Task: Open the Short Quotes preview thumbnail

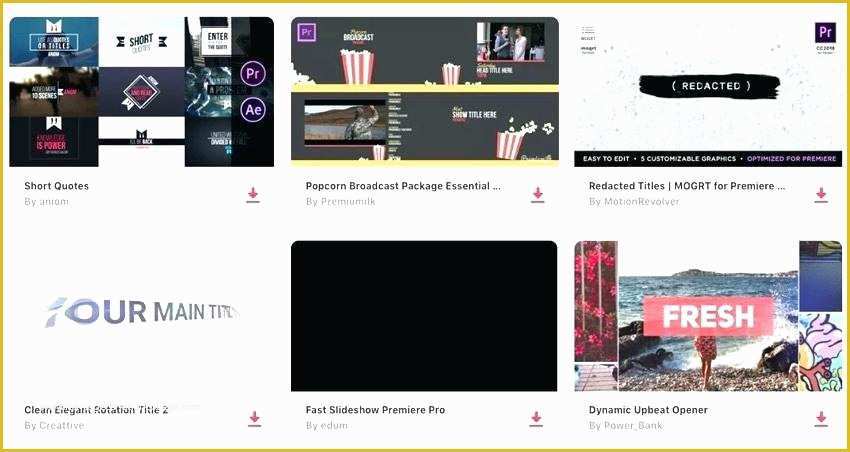Action: 141,92
